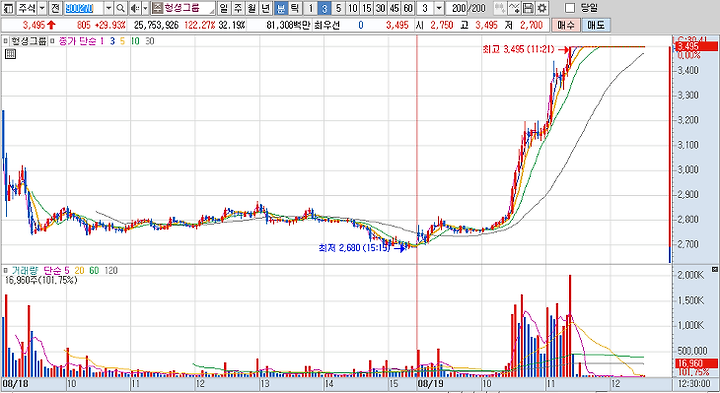The height and width of the screenshot is (393, 720).
Task: Select the 분 minute chart period
Action: [x=281, y=8]
